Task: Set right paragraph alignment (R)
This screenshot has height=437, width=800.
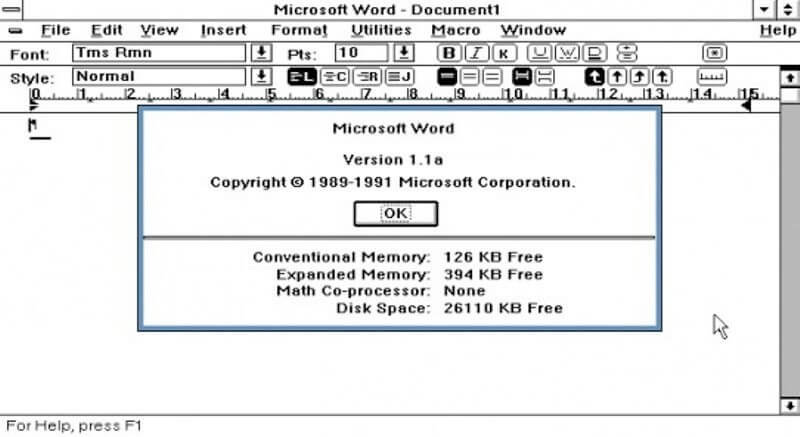Action: [367, 77]
